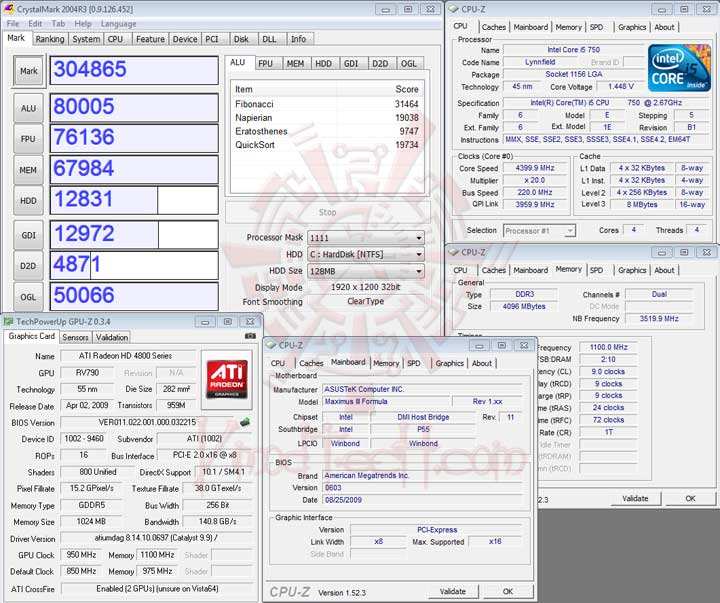This screenshot has width=720, height=603.
Task: Open SPD tab in top CPU-Z window
Action: (x=596, y=27)
